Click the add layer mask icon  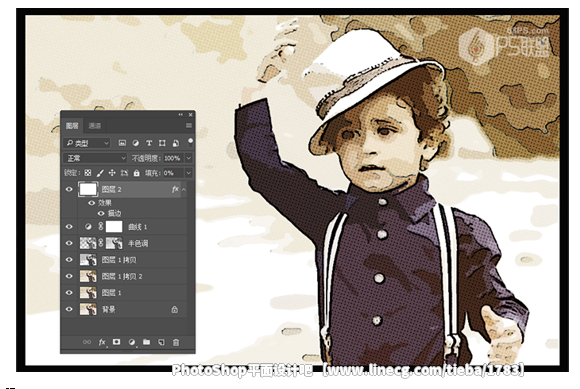point(117,342)
